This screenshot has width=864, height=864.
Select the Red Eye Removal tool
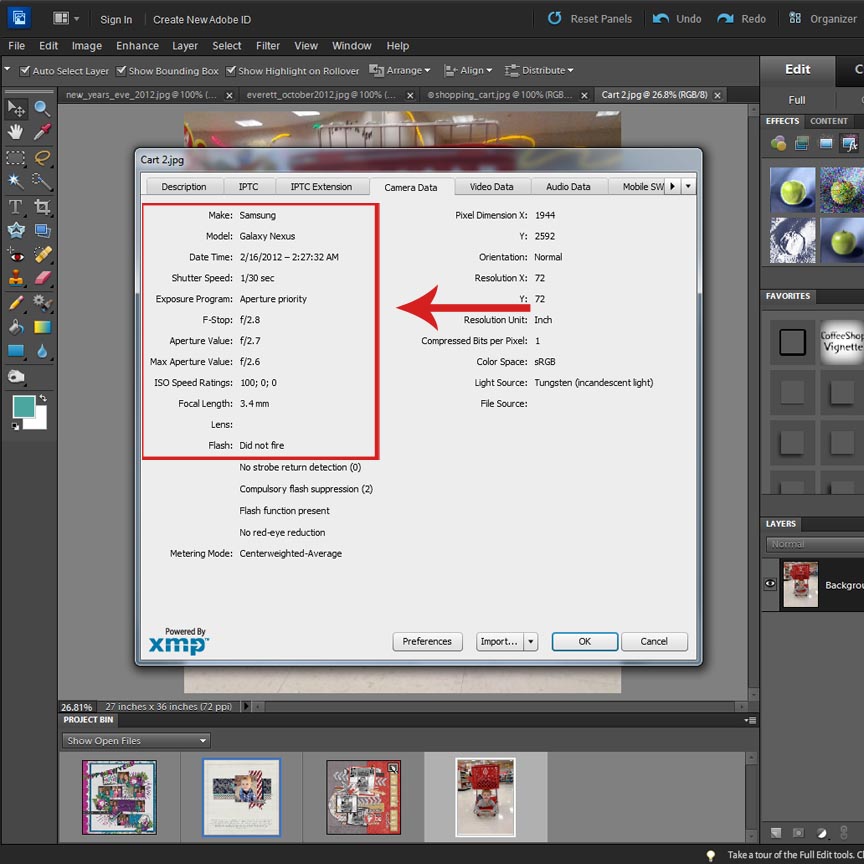tap(16, 255)
